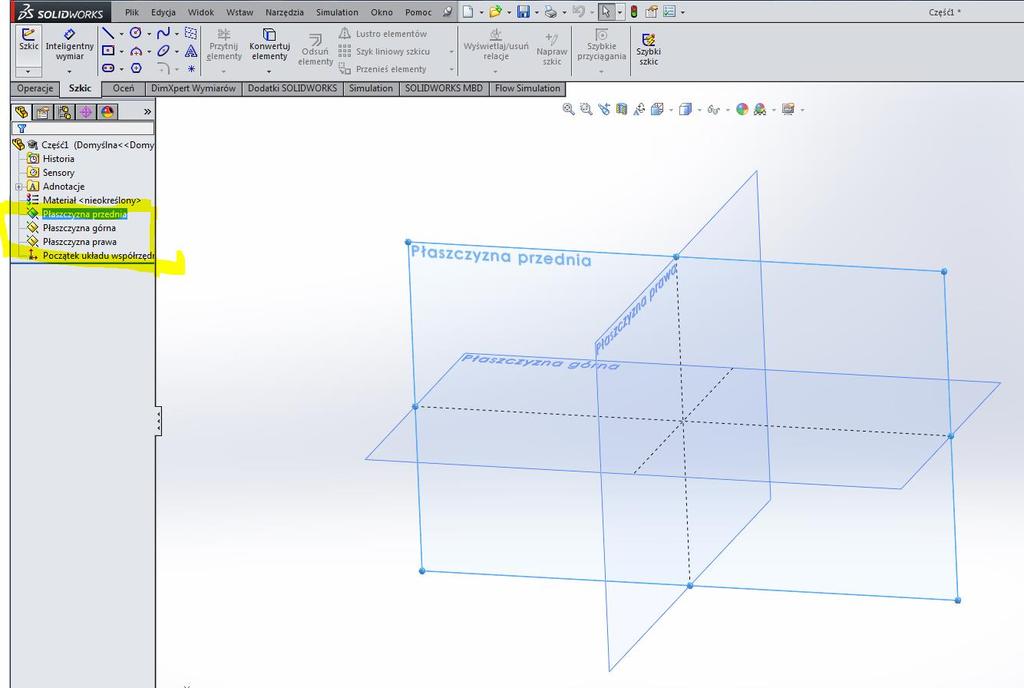Screen dimensions: 1024x688
Task: Open the Edycja menu
Action: click(x=163, y=12)
